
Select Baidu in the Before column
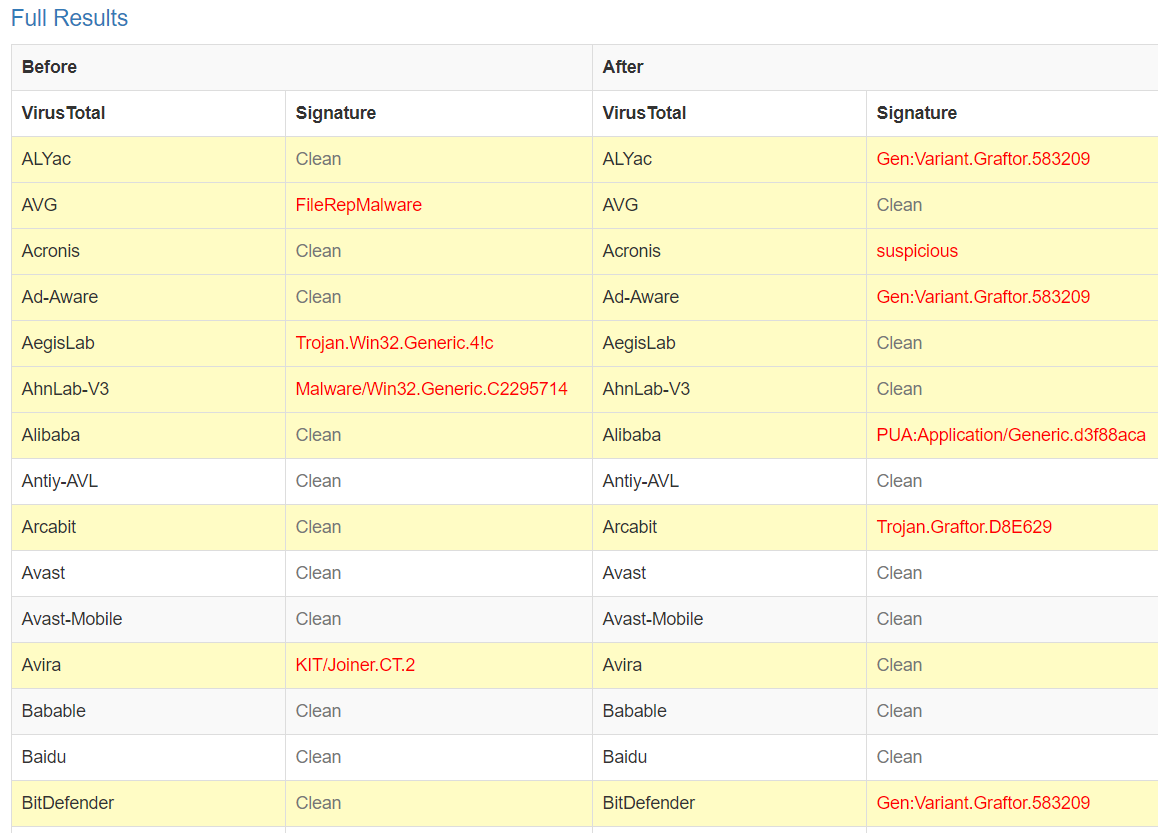pyautogui.click(x=44, y=757)
